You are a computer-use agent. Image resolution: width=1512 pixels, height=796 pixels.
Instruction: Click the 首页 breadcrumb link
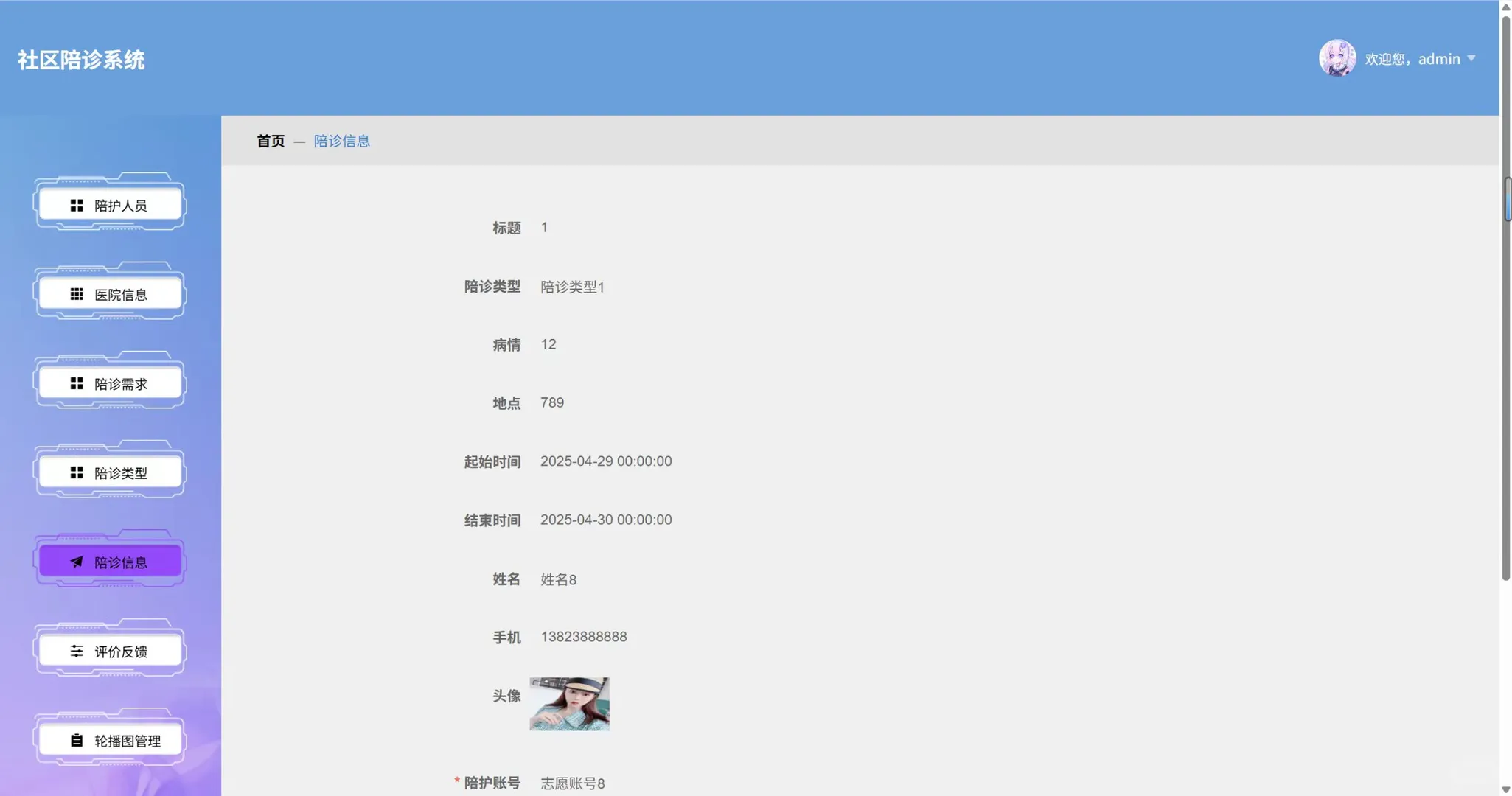[269, 141]
